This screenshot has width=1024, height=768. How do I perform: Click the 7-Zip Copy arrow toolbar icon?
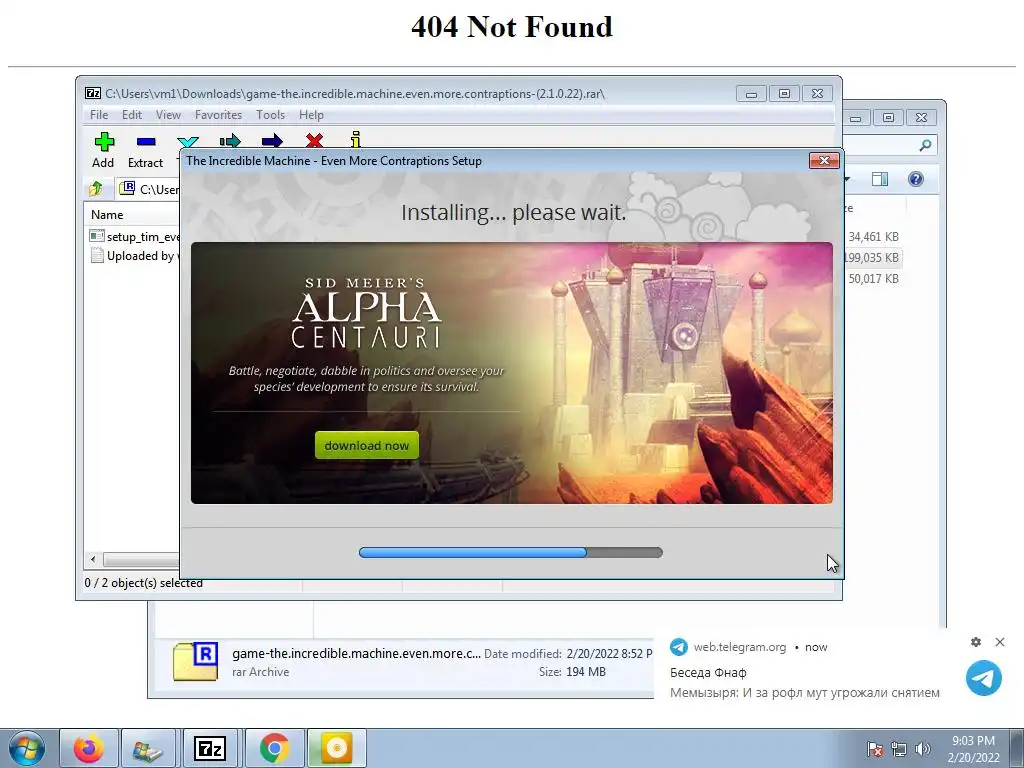[x=230, y=140]
